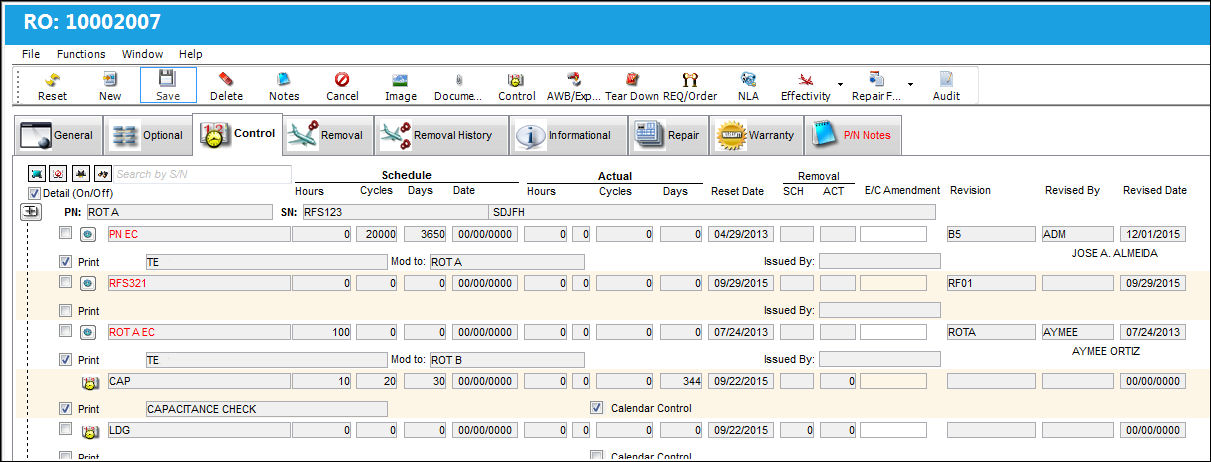Click the round icon beside PN EC
Screen dimensions: 1211x462
pyautogui.click(x=88, y=234)
